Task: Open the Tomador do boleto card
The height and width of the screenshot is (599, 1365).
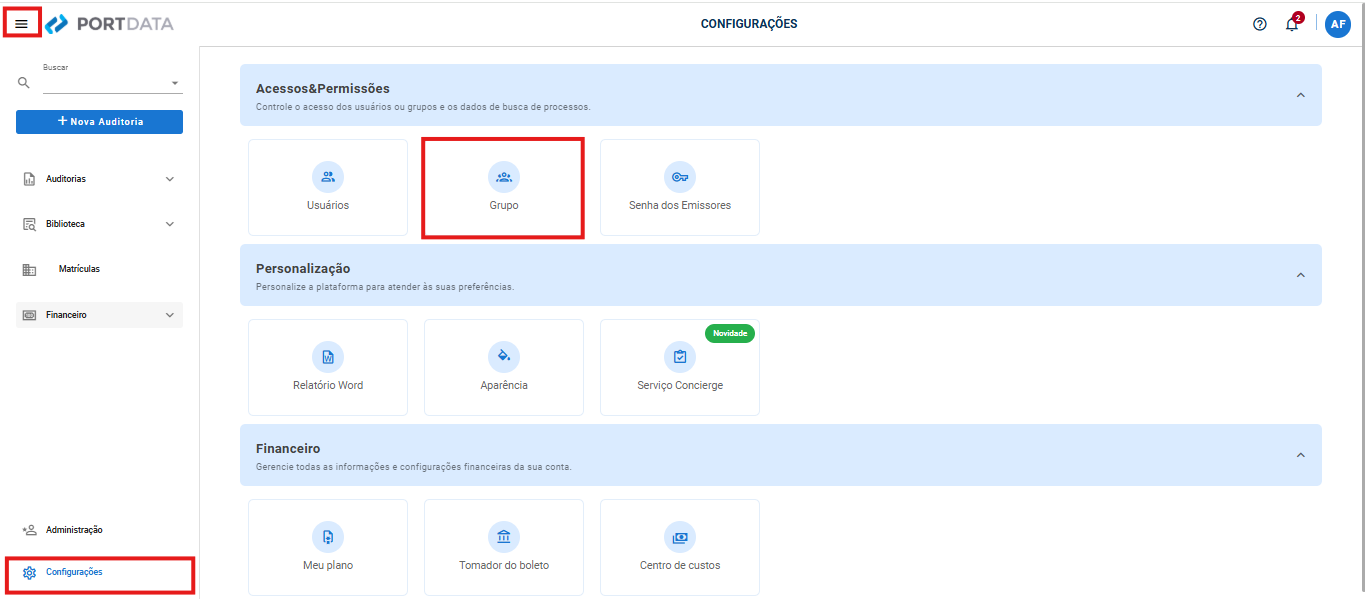Action: (504, 547)
